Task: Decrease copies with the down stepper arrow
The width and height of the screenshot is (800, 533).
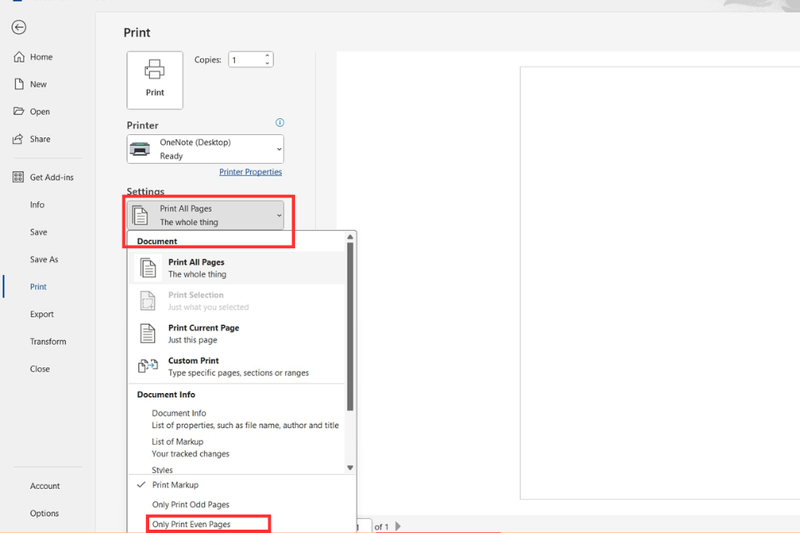Action: point(267,63)
